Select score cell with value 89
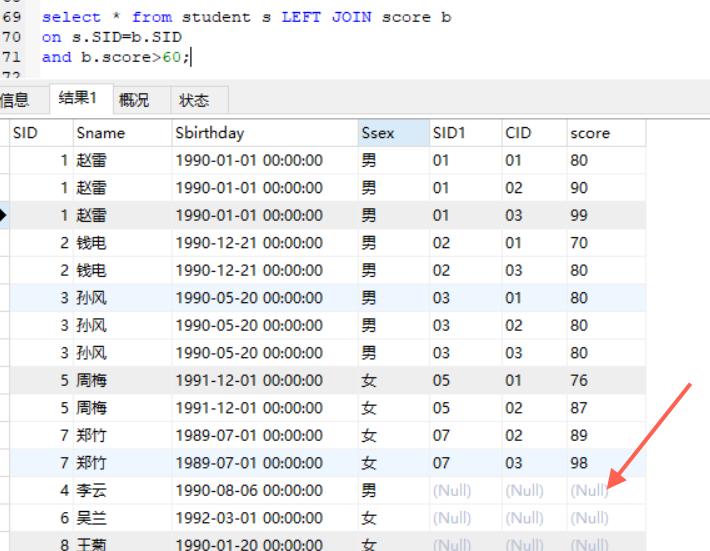The width and height of the screenshot is (710, 551). [606, 436]
